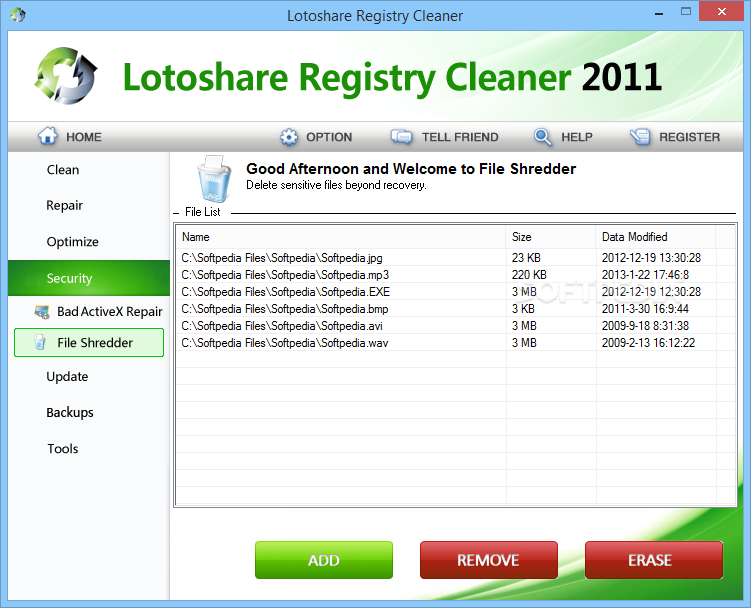The height and width of the screenshot is (608, 751).
Task: Click the Option gear icon
Action: 288,137
